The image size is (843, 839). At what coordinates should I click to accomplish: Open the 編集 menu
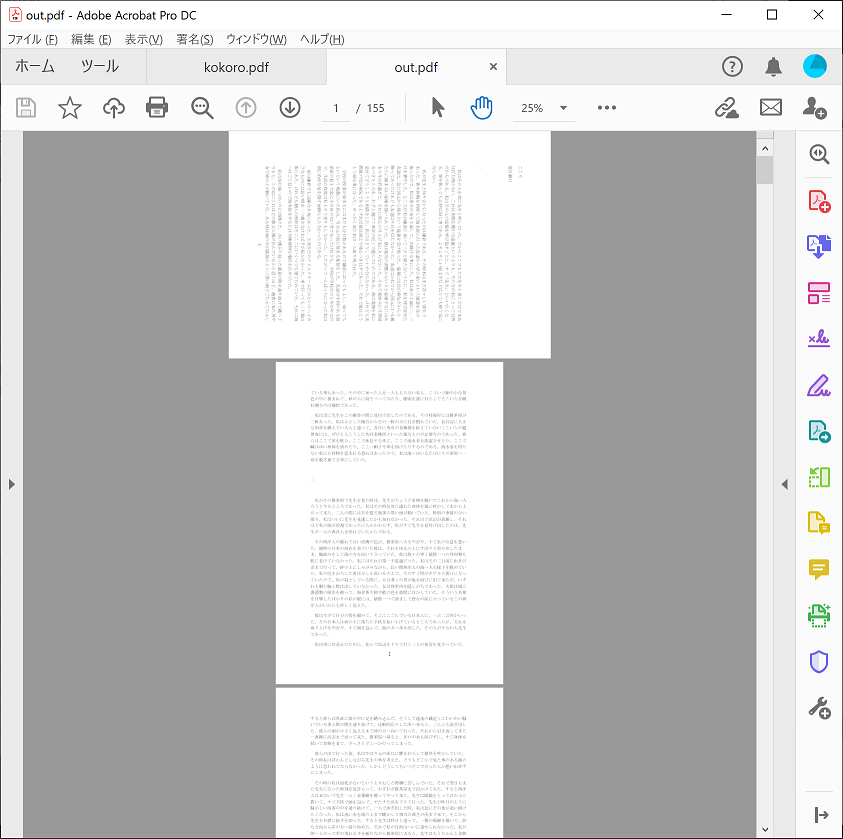coord(91,39)
